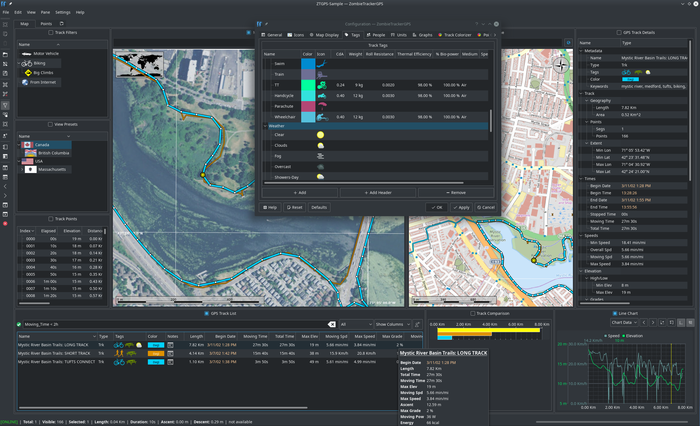This screenshot has width=700, height=426.
Task: Click the Canada flag preset icon
Action: [x=28, y=144]
